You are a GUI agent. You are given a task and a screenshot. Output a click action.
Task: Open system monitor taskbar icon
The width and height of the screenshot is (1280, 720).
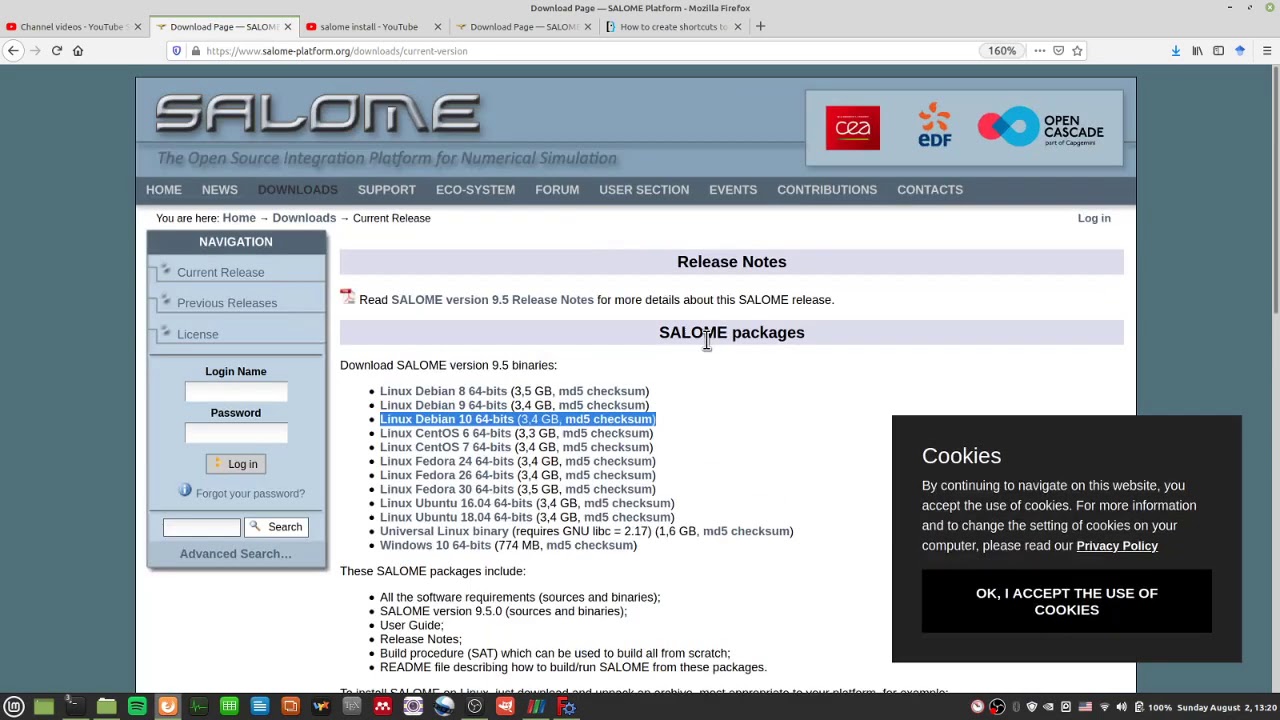[x=198, y=707]
